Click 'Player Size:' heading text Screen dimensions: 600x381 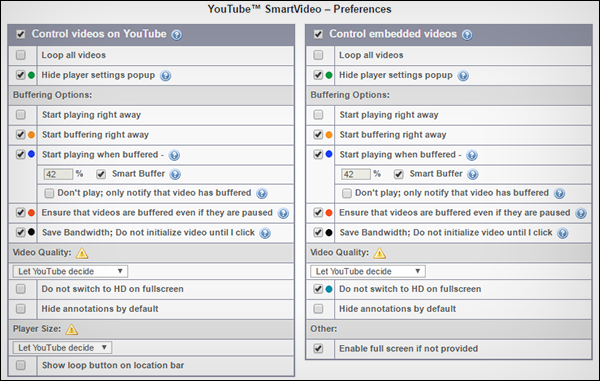coord(37,329)
